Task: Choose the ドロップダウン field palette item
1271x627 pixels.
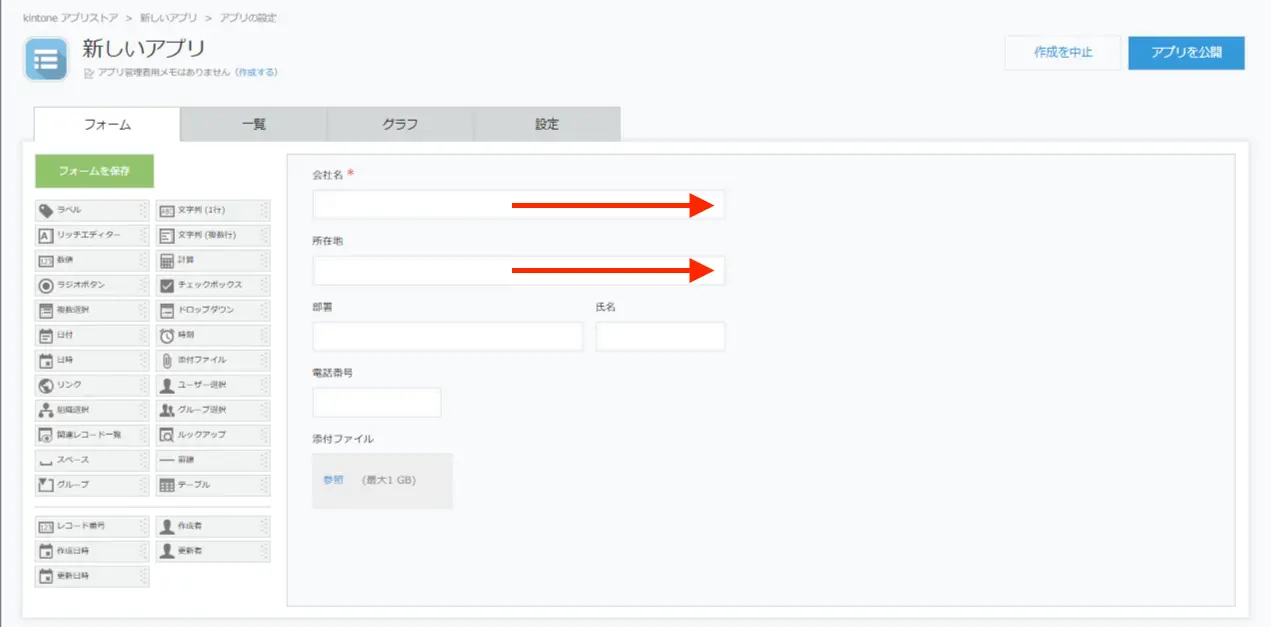Action: 205,310
